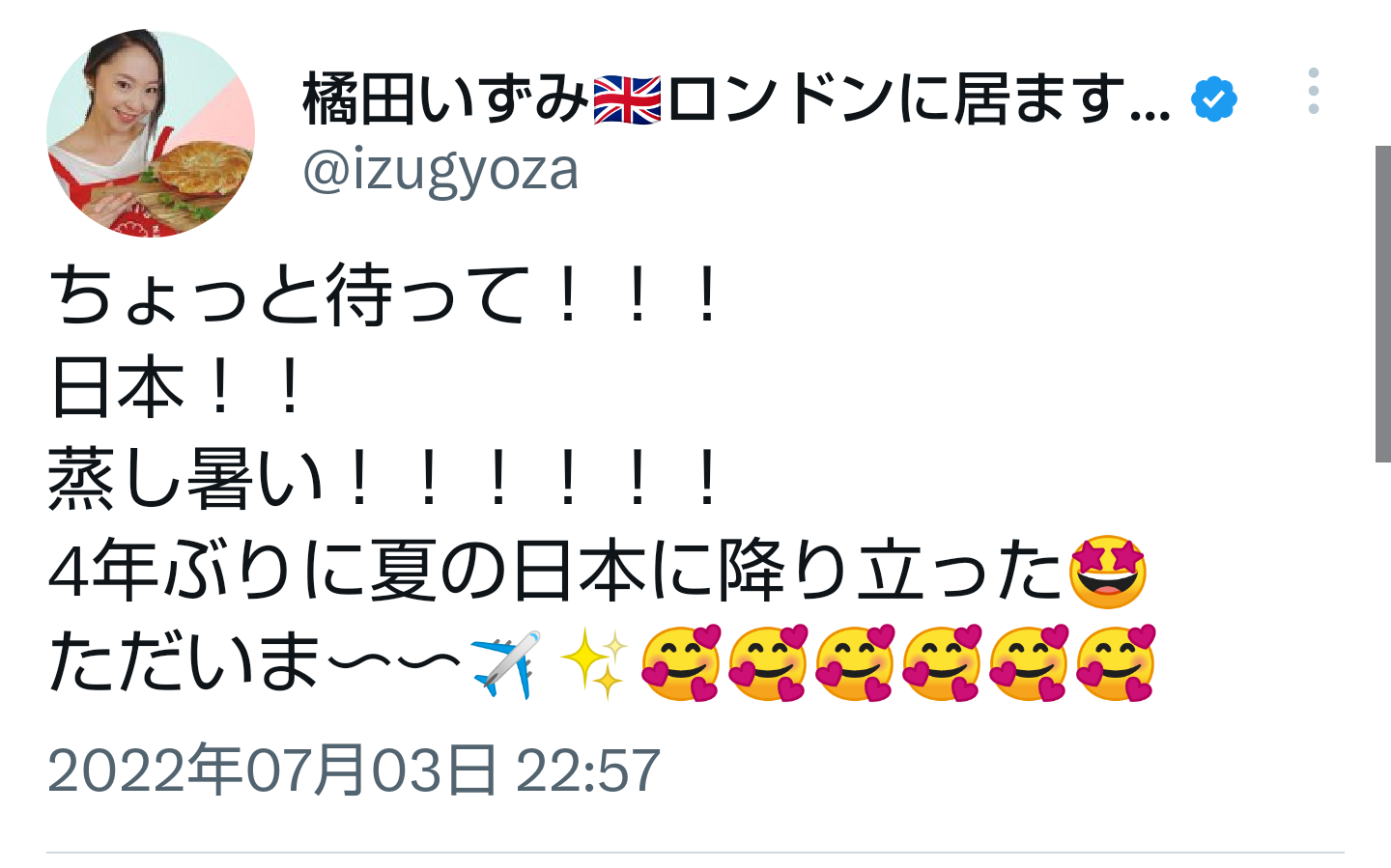Click the truncated name part ロンドンに居ます…
The width and height of the screenshot is (1391, 868).
pos(919,98)
